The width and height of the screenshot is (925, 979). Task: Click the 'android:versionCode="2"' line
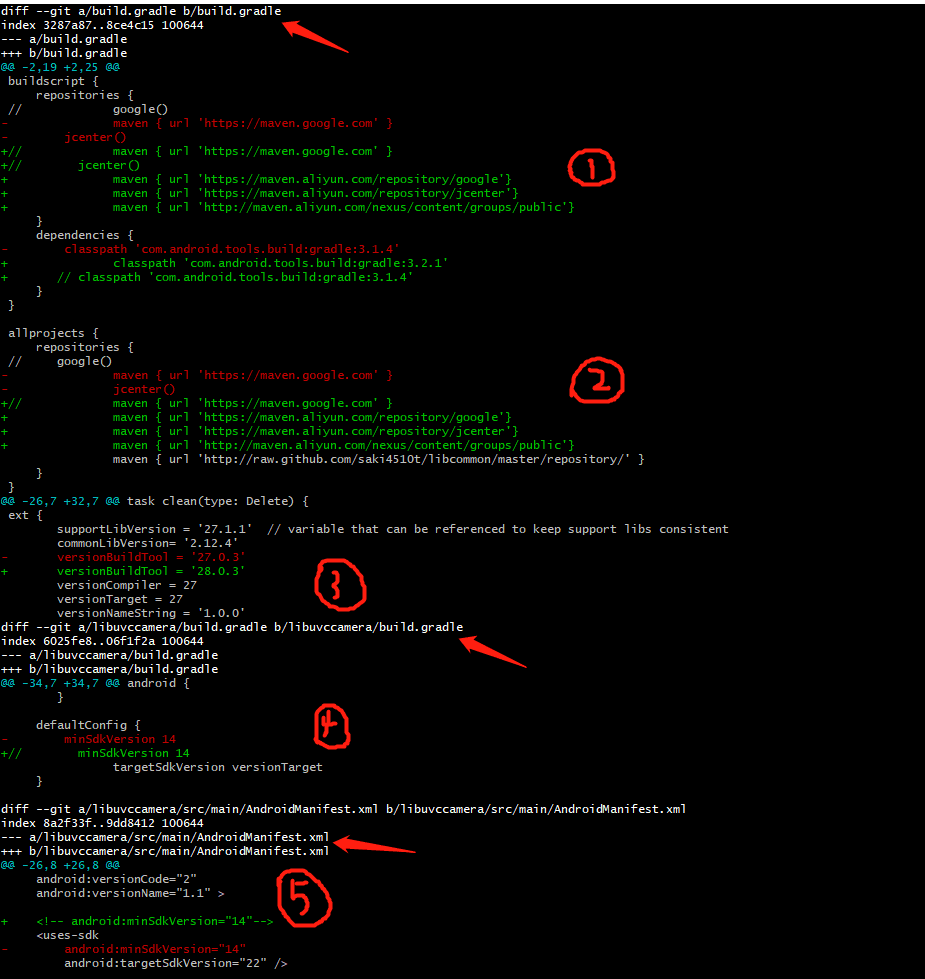(x=116, y=879)
